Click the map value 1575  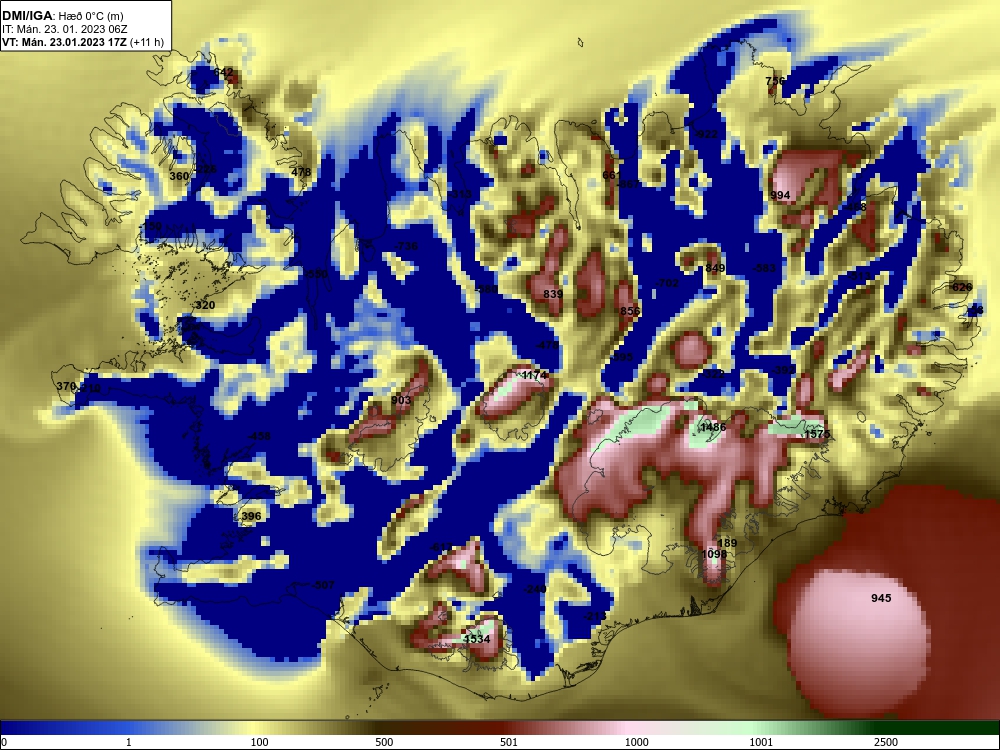click(x=818, y=434)
